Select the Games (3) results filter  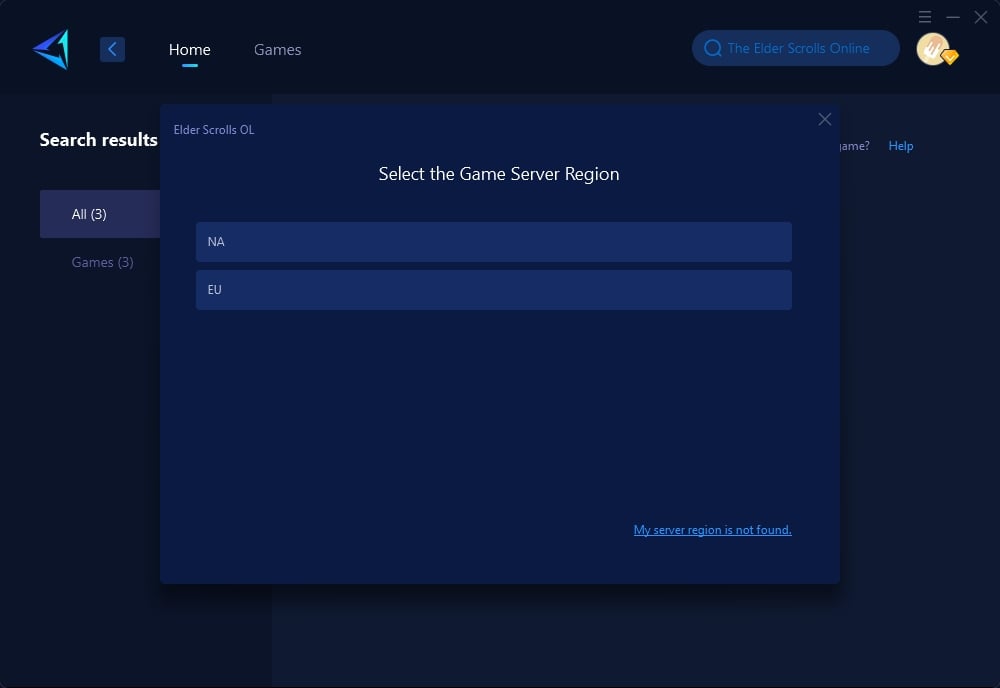102,262
